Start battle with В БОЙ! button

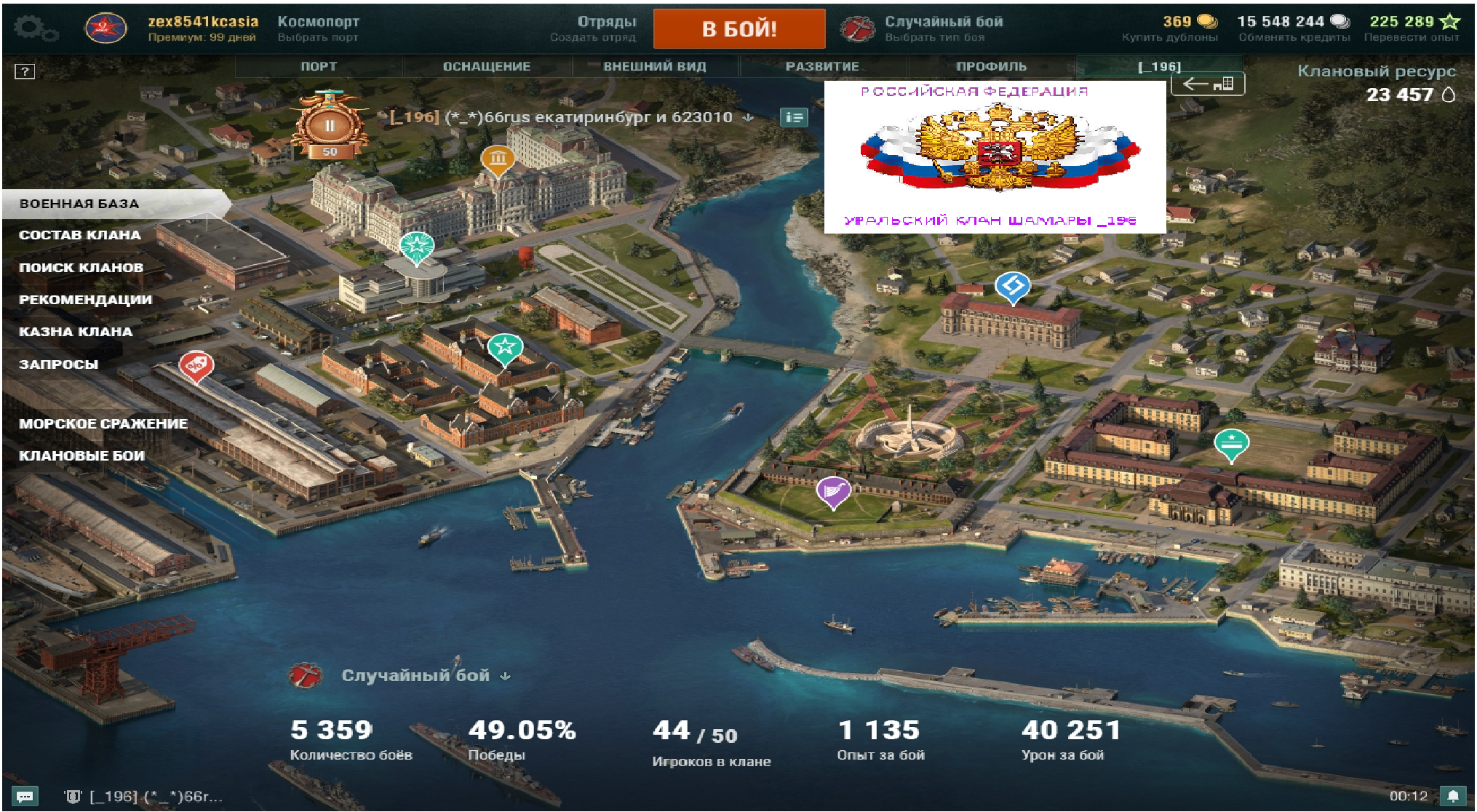(739, 29)
